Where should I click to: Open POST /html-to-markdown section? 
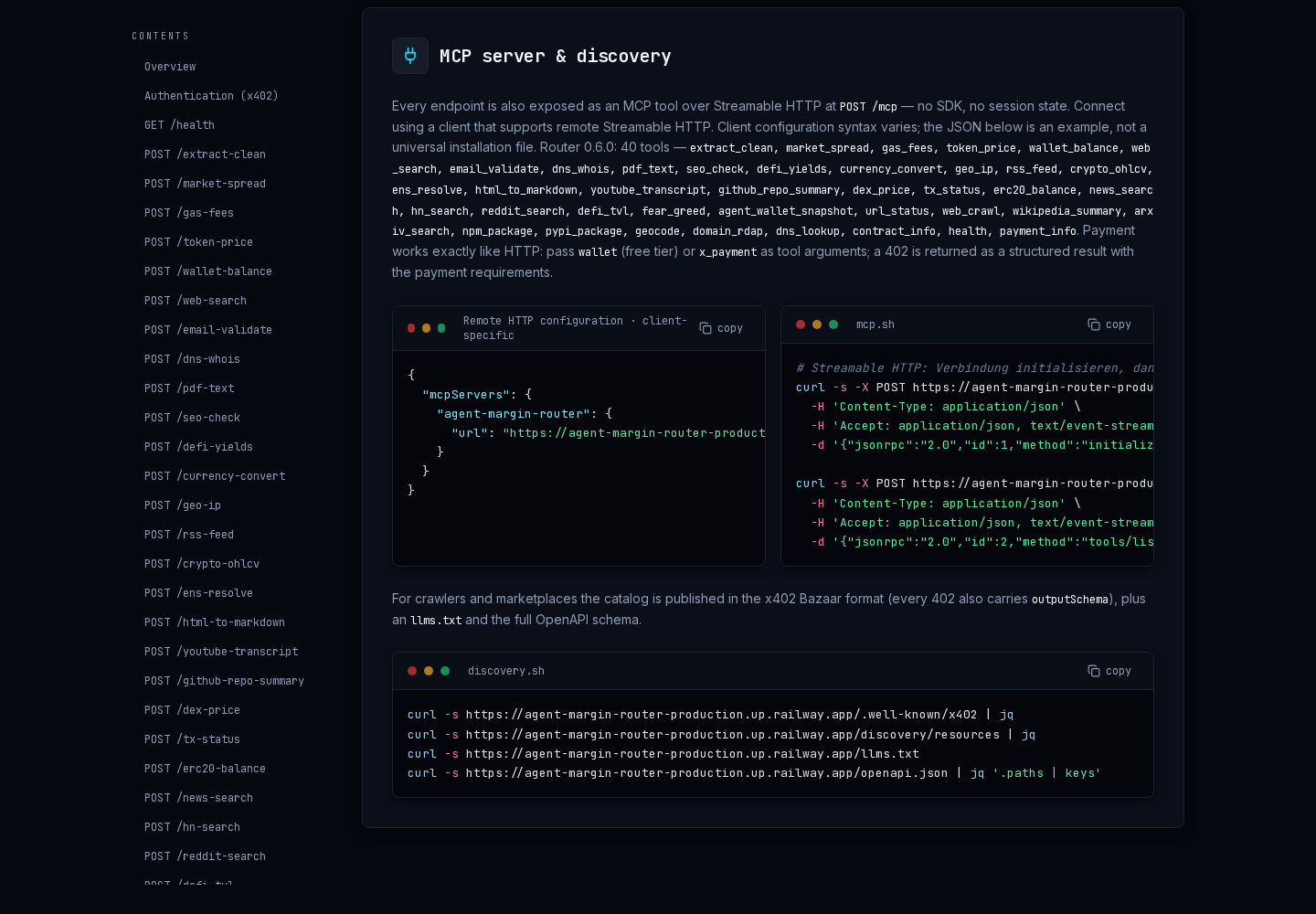[x=215, y=622]
